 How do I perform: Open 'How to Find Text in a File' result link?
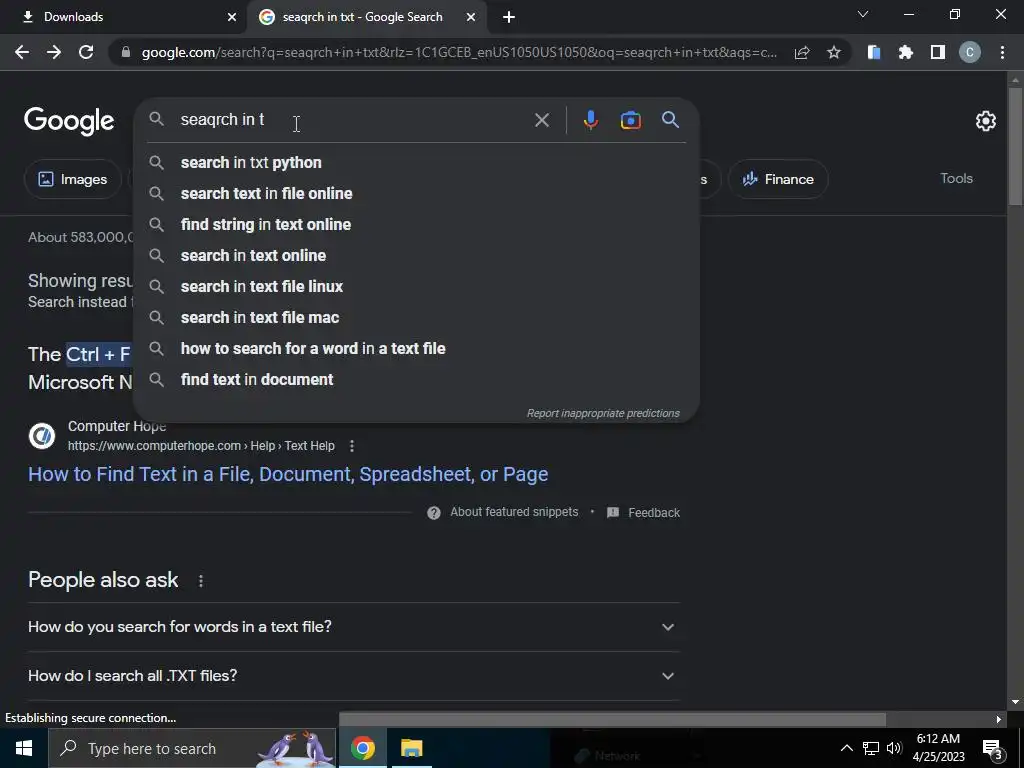(288, 474)
